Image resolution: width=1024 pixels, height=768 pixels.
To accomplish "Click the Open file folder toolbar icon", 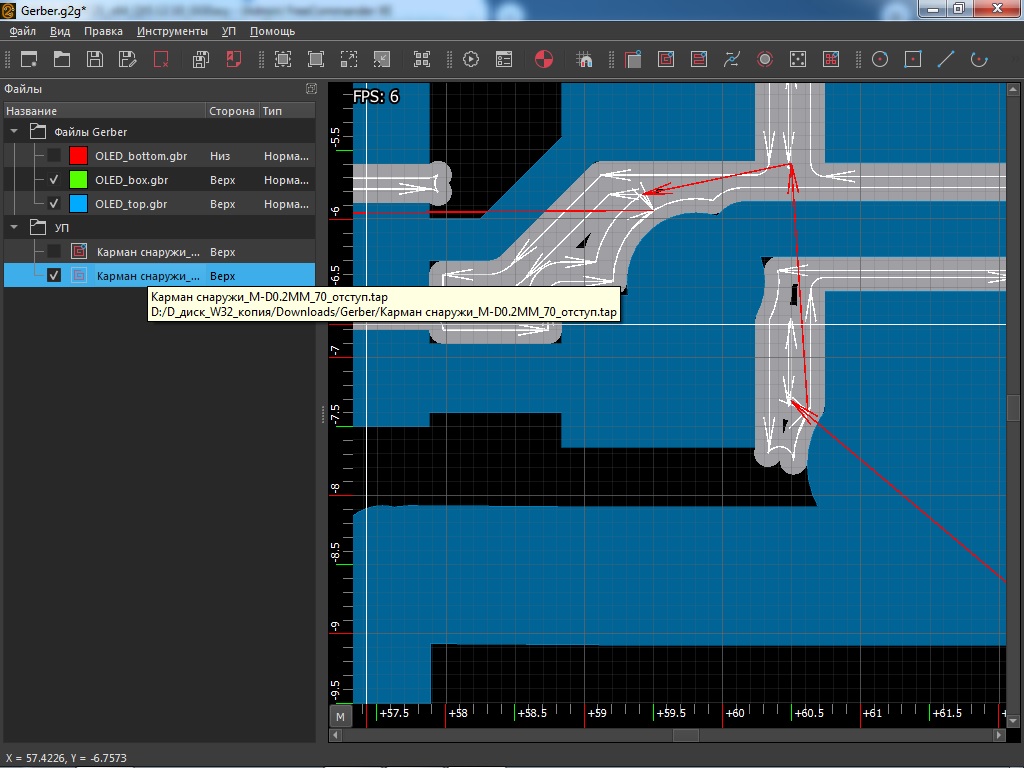I will click(x=62, y=59).
